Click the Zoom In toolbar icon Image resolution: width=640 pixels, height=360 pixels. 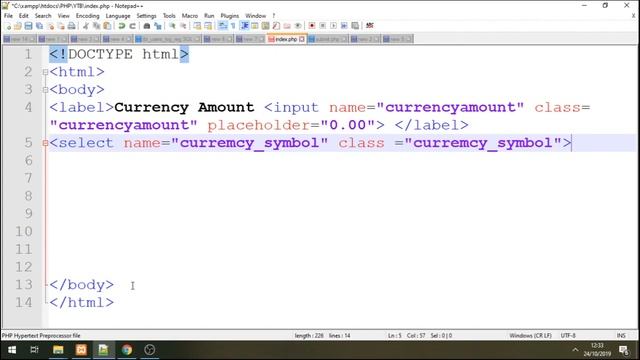pyautogui.click(x=172, y=26)
